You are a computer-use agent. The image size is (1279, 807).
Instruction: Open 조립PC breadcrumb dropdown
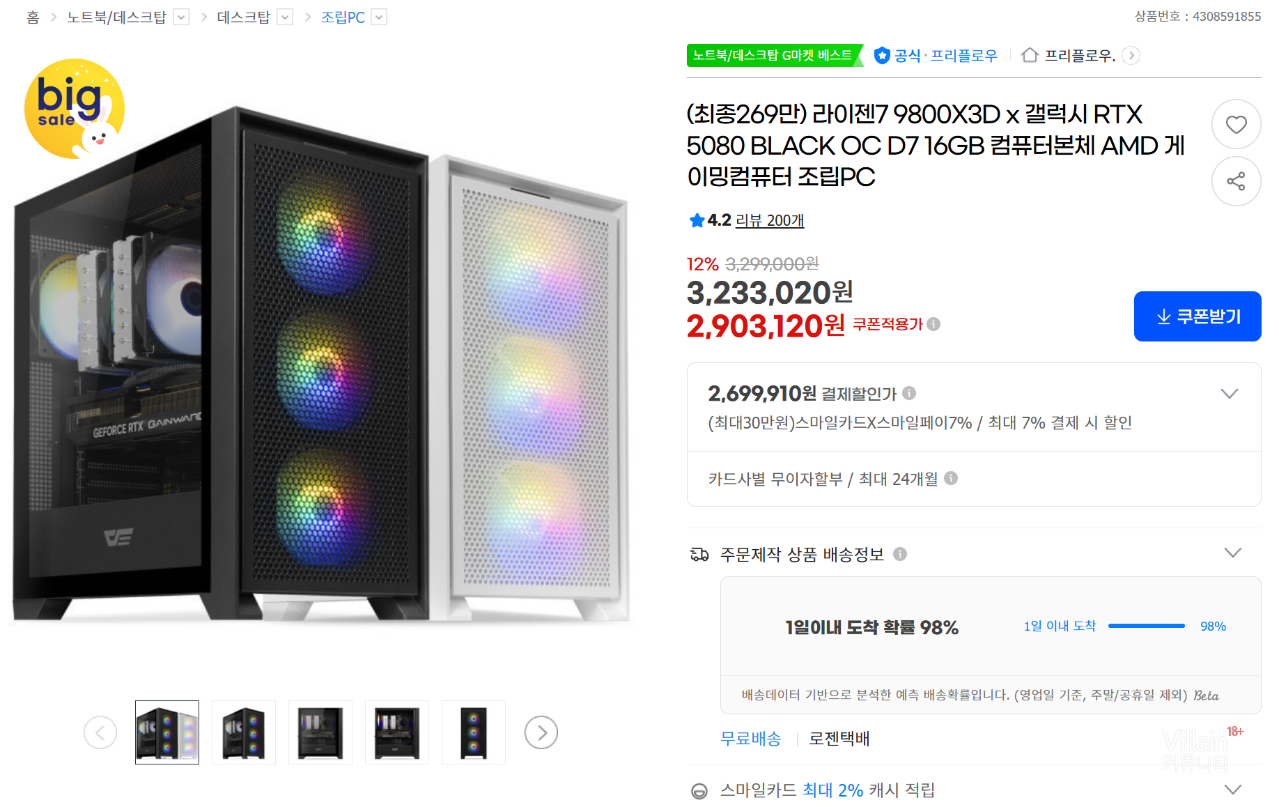(x=378, y=17)
